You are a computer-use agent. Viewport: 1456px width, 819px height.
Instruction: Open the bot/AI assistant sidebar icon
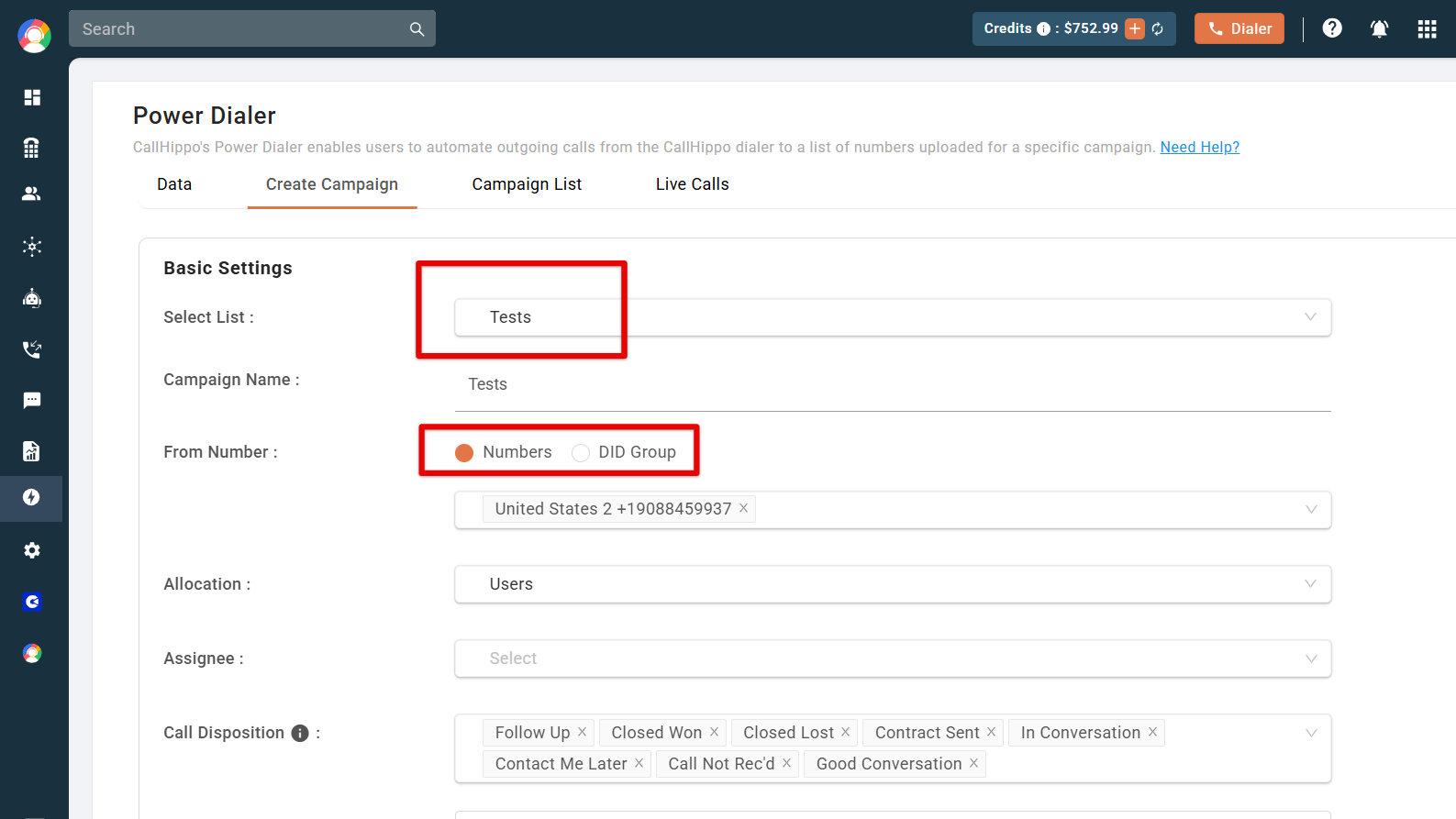(32, 298)
